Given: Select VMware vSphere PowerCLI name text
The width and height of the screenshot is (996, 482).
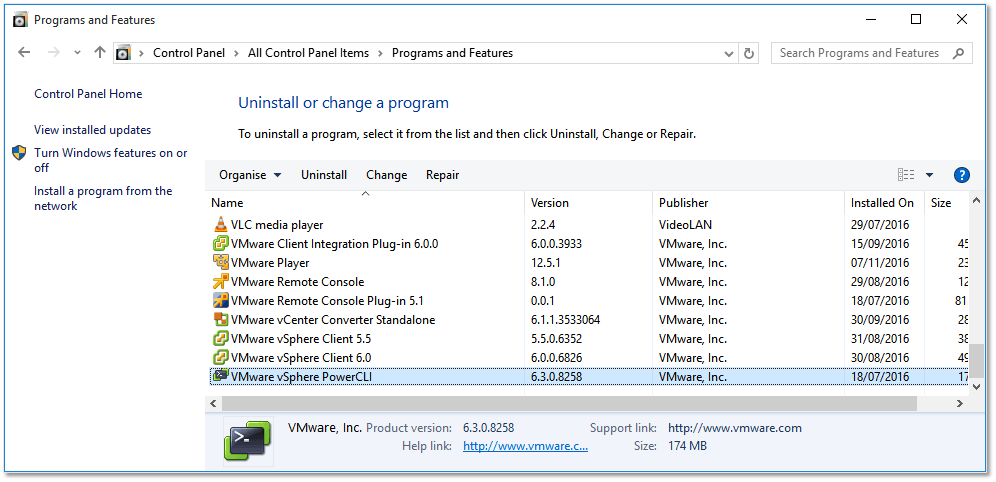Looking at the screenshot, I should tap(302, 377).
